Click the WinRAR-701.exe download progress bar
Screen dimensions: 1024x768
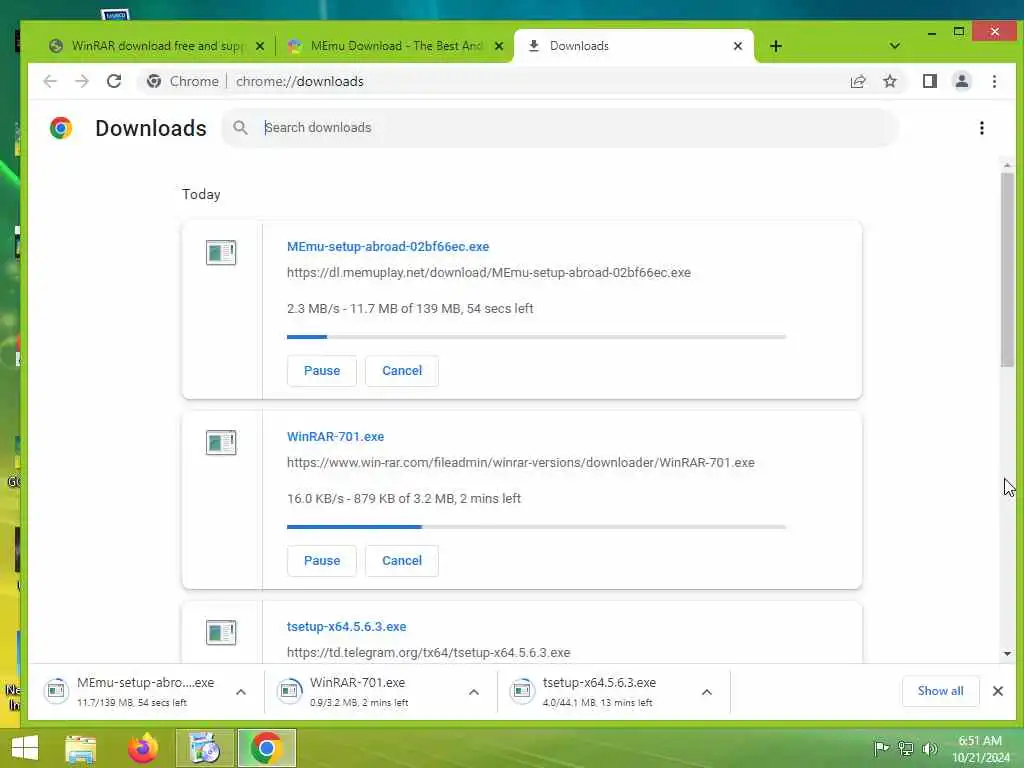click(x=536, y=527)
